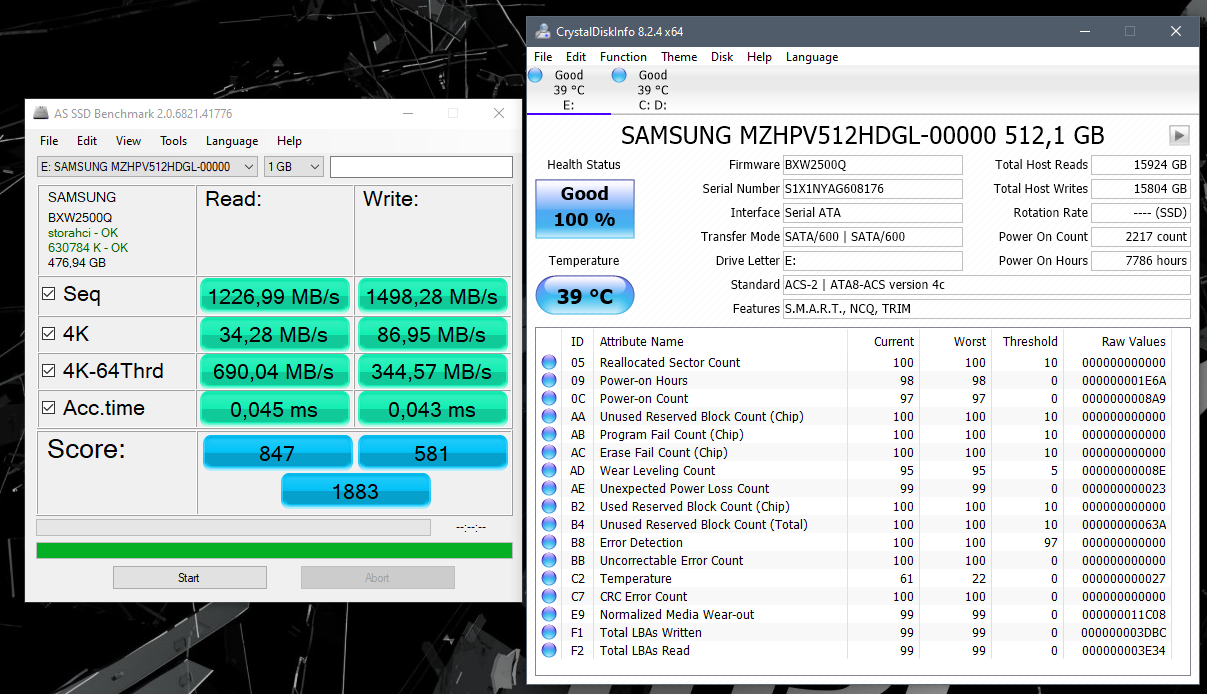
Task: Click status orb for Normalized Media Wear-out
Action: click(549, 614)
